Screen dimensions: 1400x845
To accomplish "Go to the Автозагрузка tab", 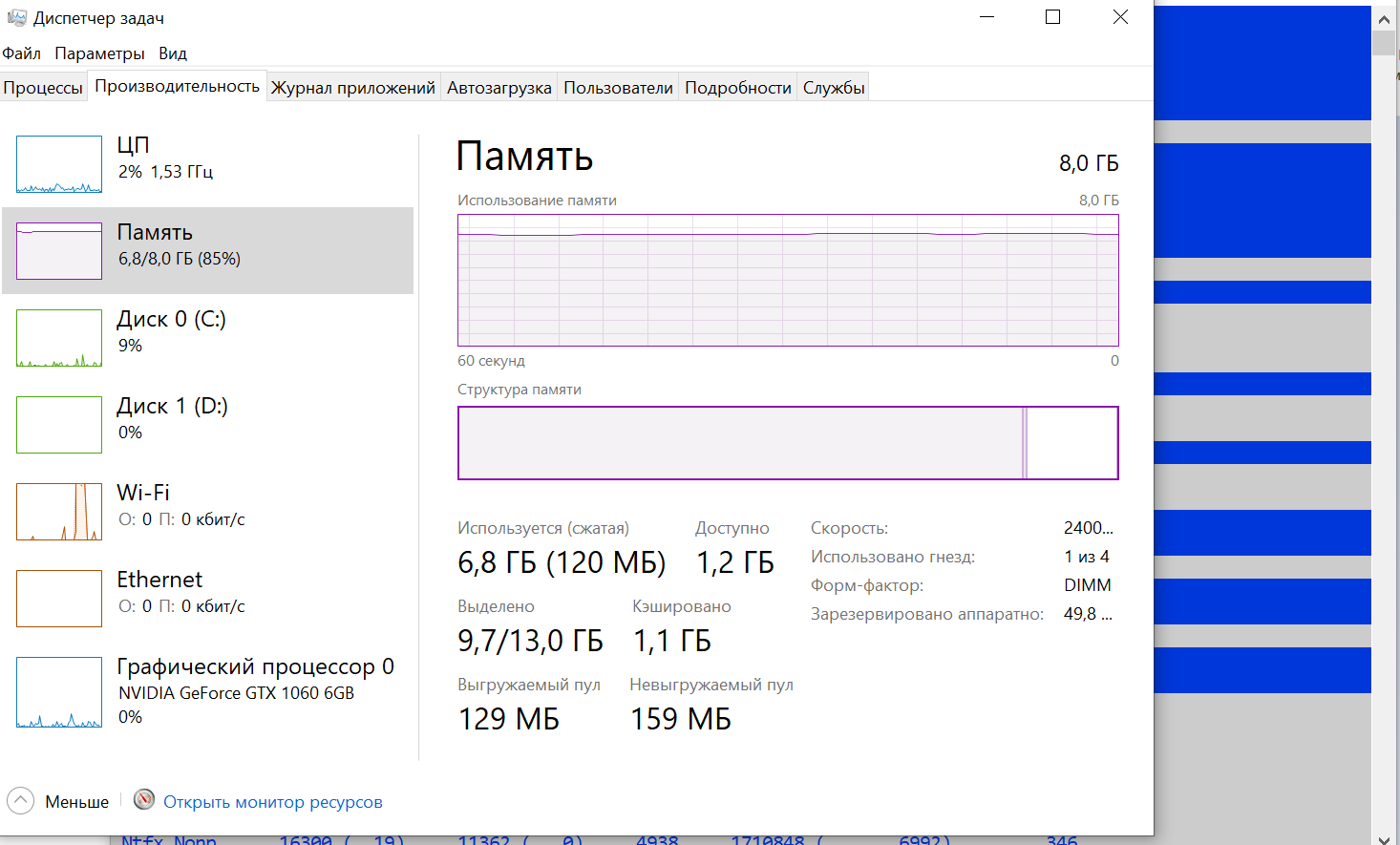I will pos(498,88).
